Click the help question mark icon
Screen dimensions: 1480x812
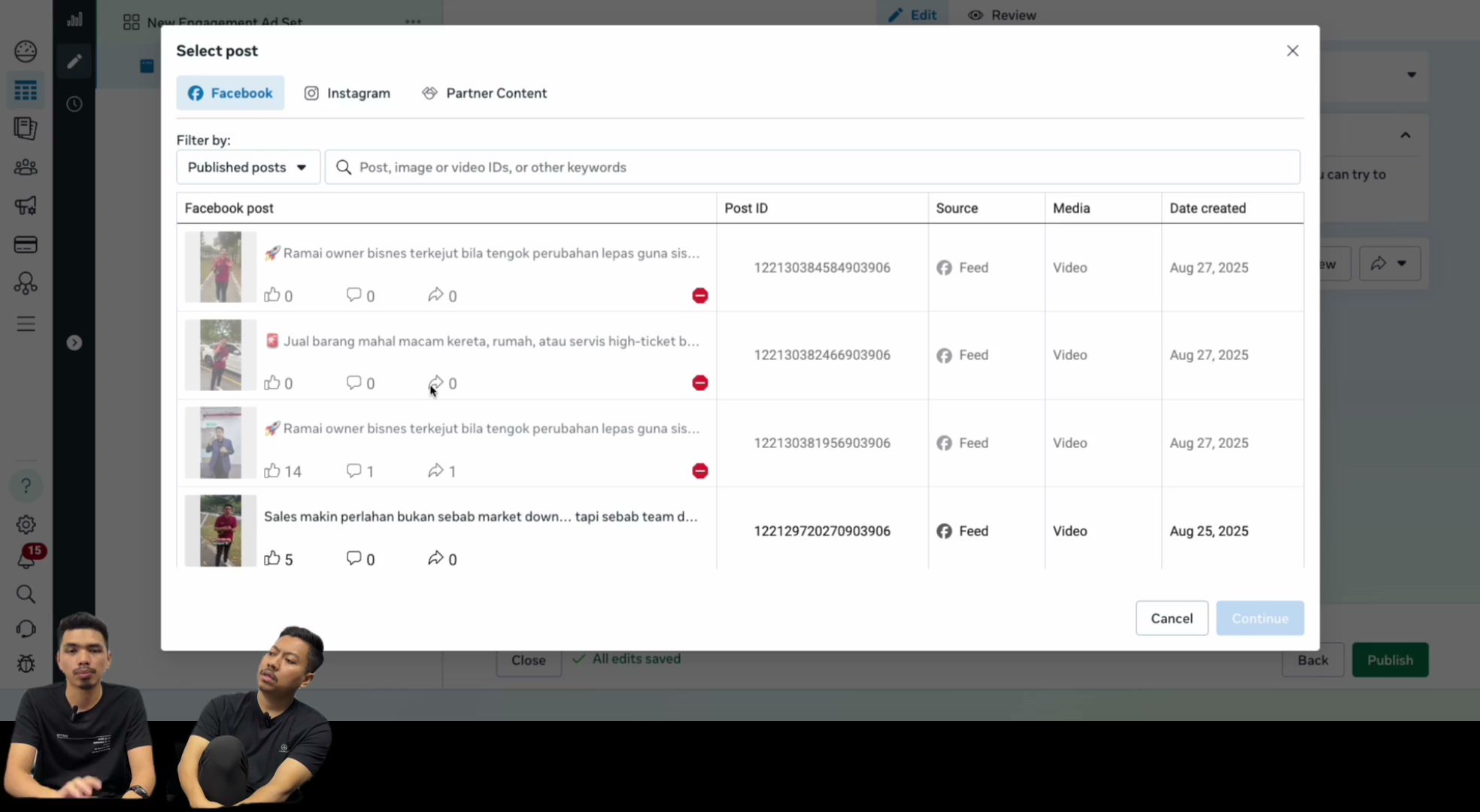pyautogui.click(x=26, y=486)
